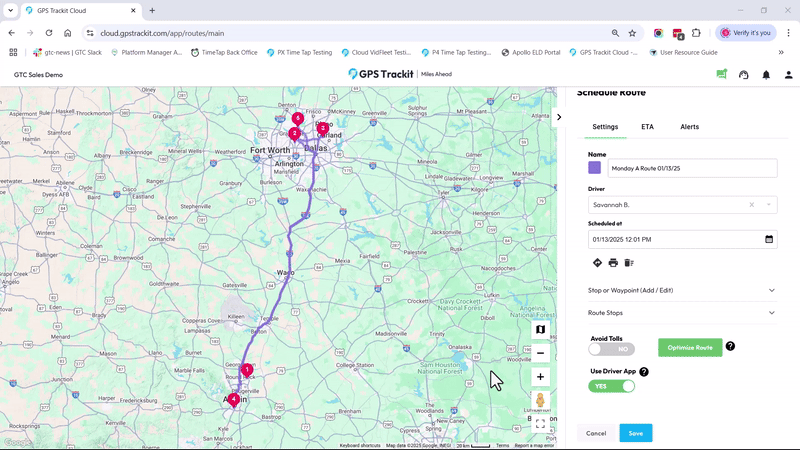Toggle the Avoid Tolls switch
Image resolution: width=800 pixels, height=450 pixels.
point(611,349)
